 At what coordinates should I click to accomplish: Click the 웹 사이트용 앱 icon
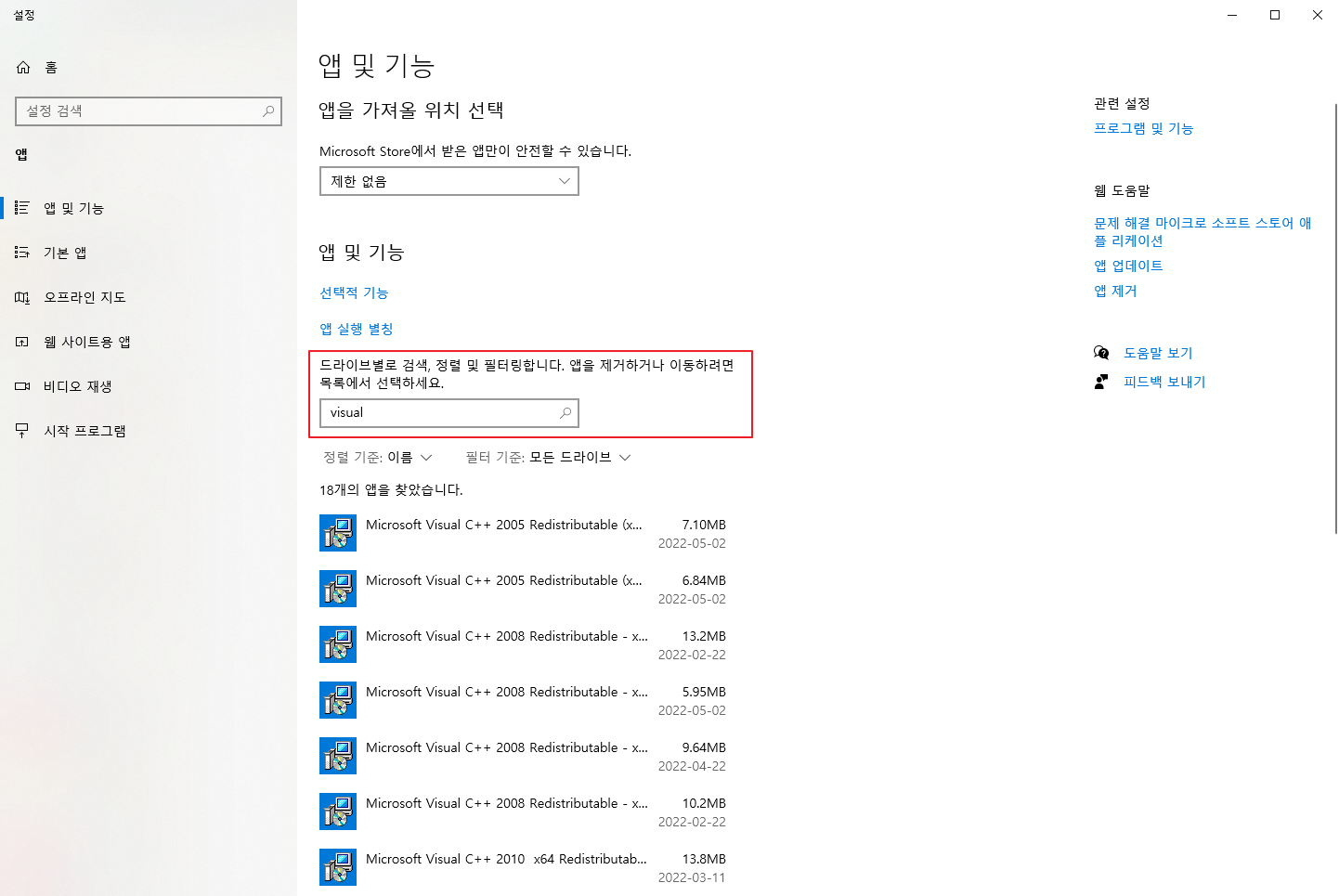click(22, 342)
